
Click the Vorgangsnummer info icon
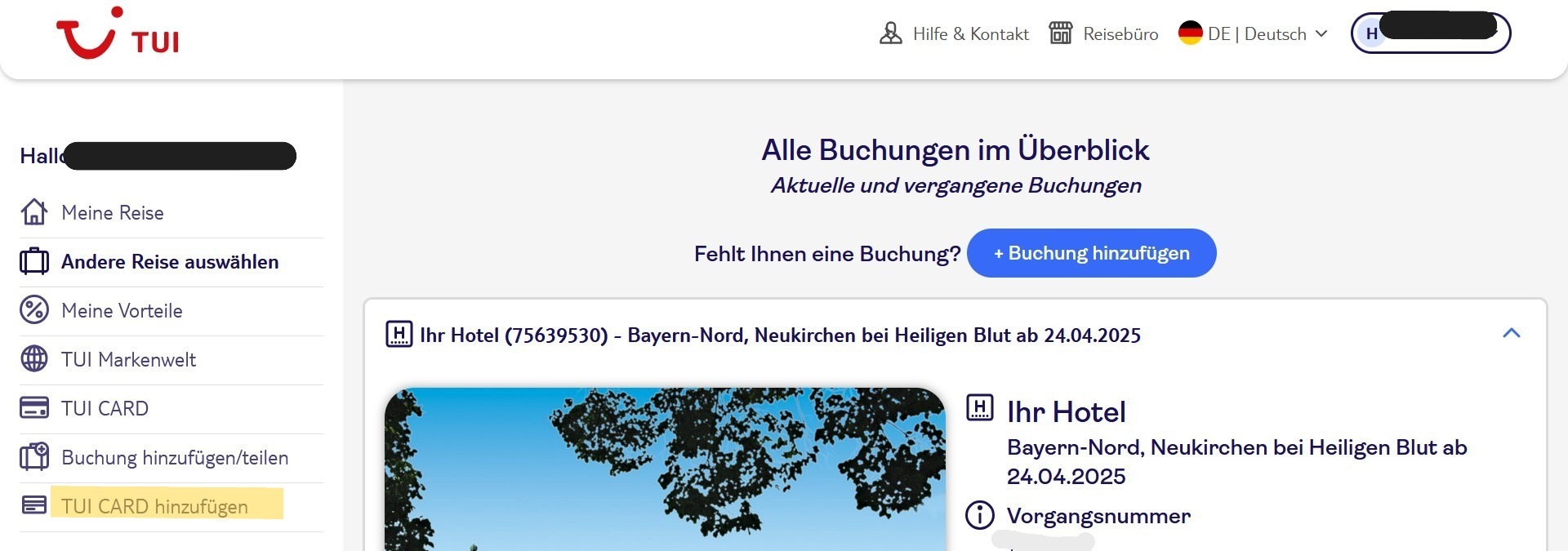click(979, 515)
